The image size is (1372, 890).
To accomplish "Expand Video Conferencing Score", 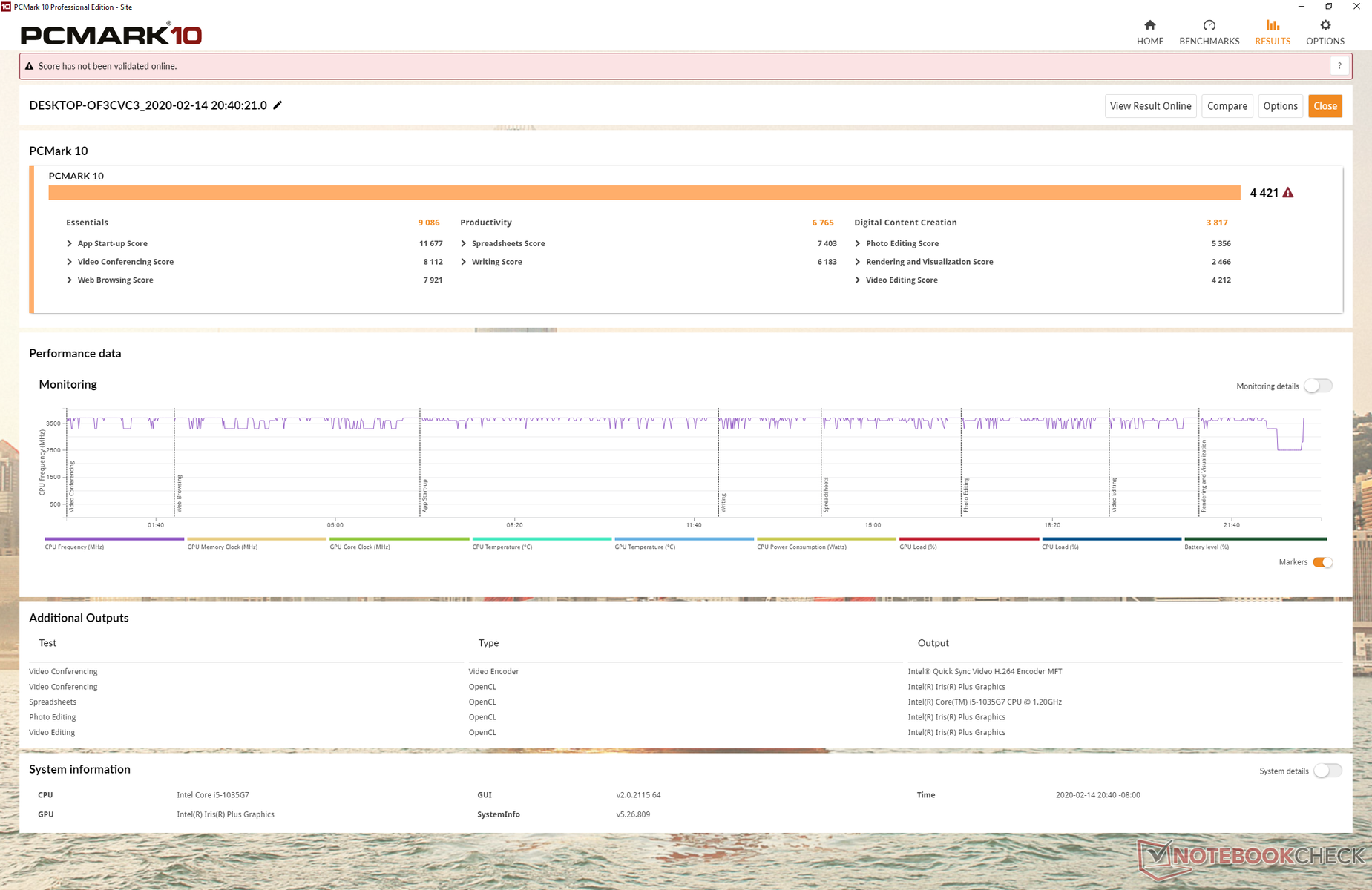I will [x=70, y=262].
